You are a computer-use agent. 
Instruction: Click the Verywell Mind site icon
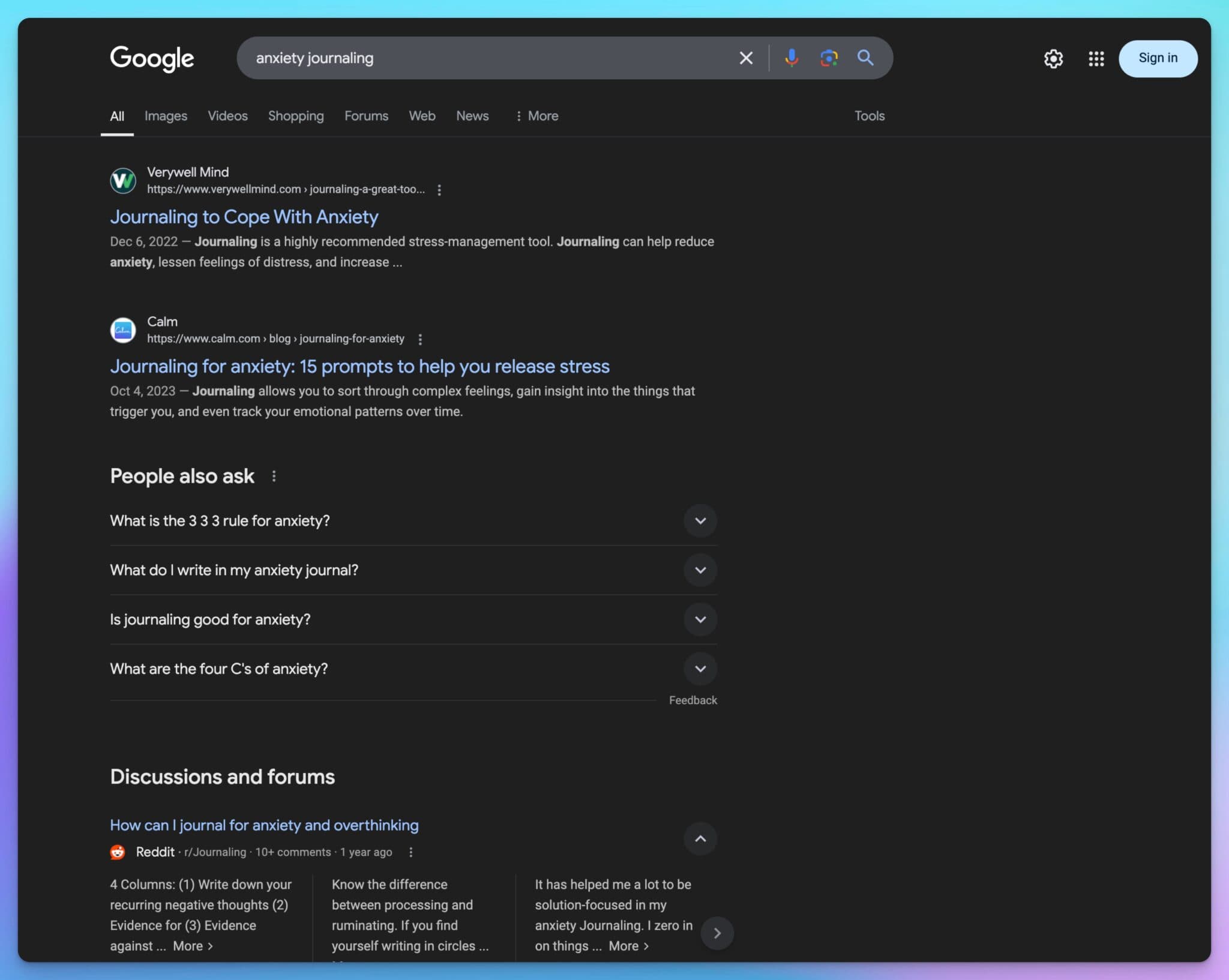pyautogui.click(x=122, y=180)
